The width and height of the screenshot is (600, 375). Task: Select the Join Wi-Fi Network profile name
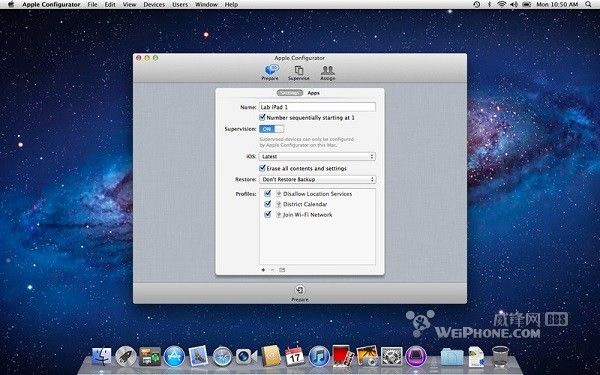click(308, 215)
